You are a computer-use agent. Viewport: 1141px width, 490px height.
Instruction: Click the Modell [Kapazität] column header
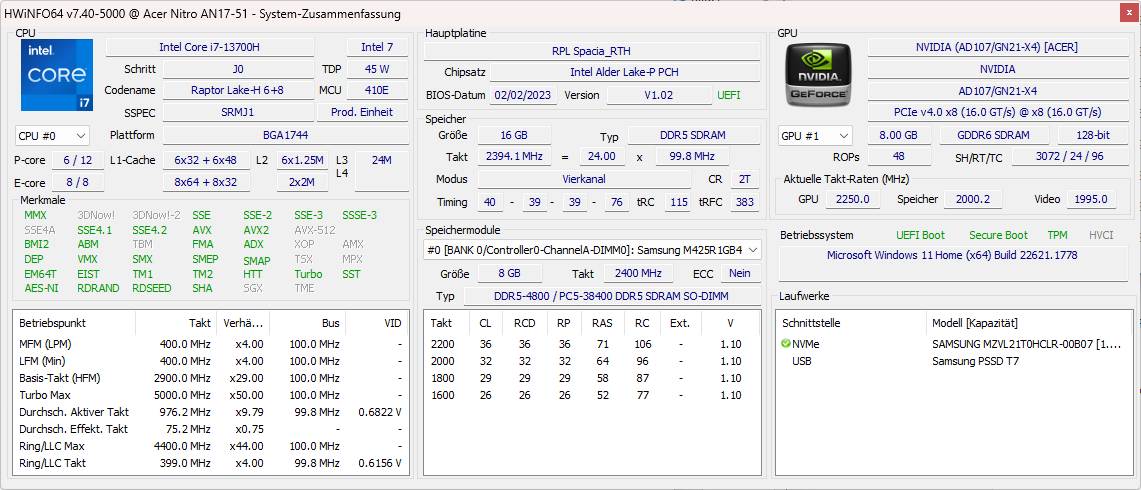975,323
